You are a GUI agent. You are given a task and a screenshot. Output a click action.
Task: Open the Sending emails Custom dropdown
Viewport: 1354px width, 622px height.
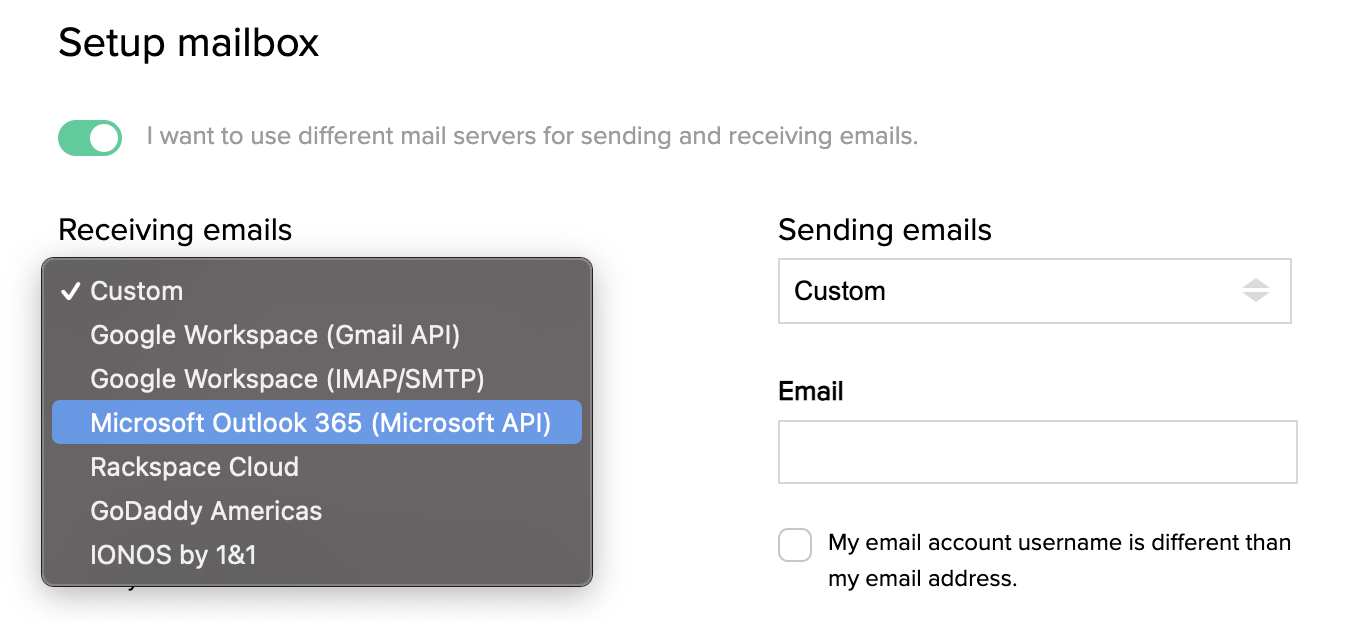point(1035,291)
